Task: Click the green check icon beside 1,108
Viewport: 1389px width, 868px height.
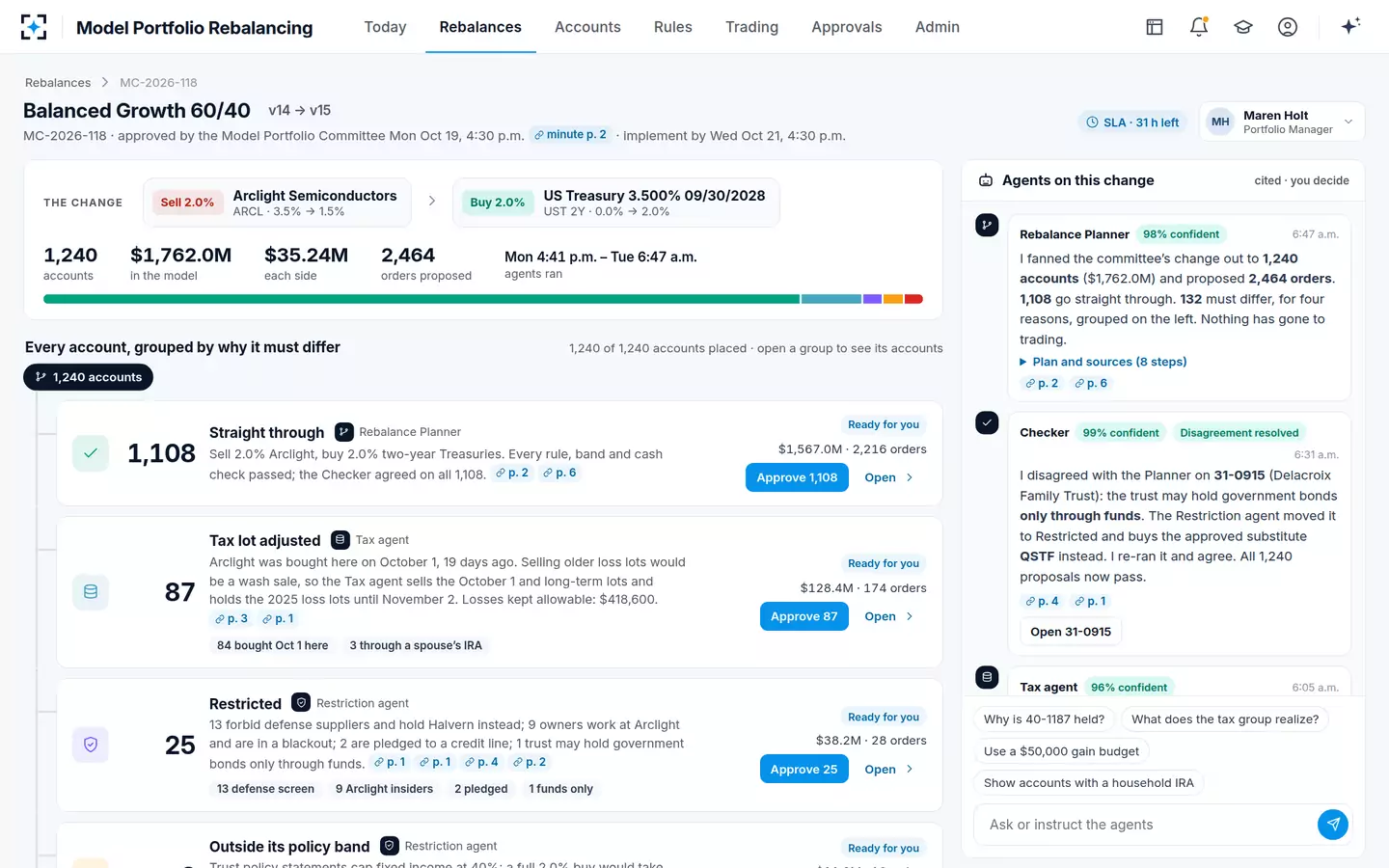Action: coord(91,453)
